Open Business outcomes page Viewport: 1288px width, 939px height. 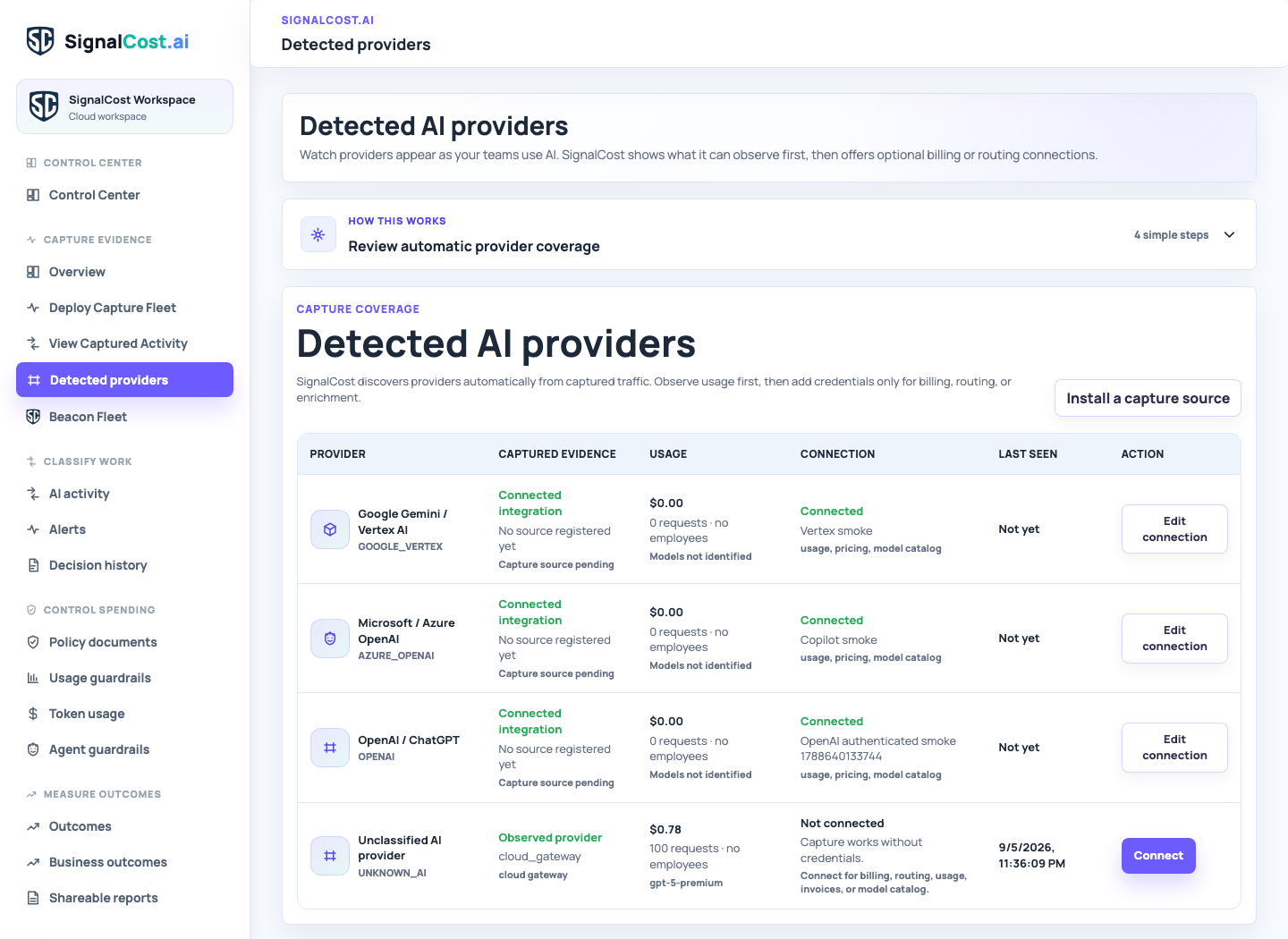124,862
